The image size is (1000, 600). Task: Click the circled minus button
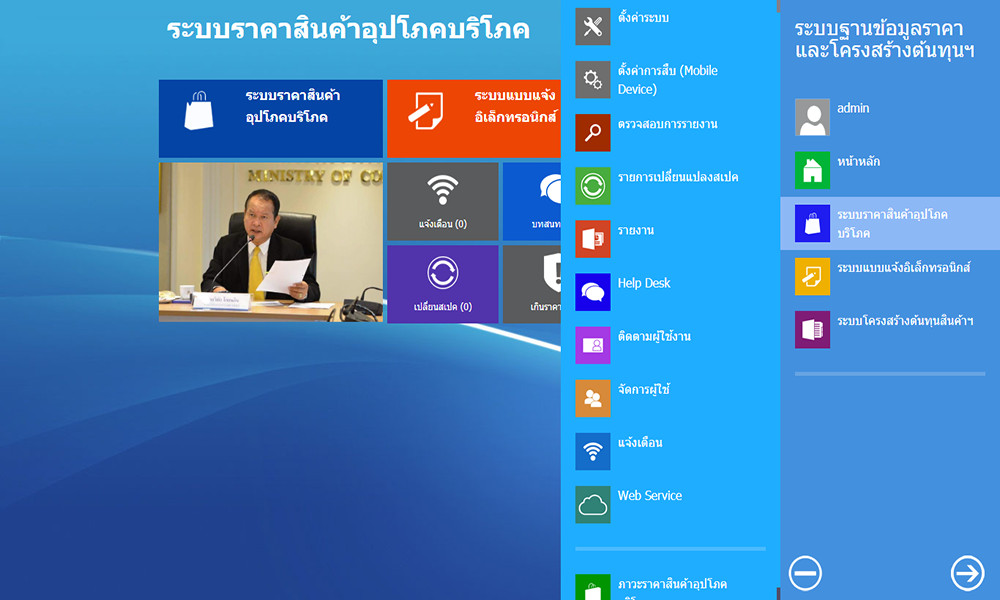[x=805, y=573]
